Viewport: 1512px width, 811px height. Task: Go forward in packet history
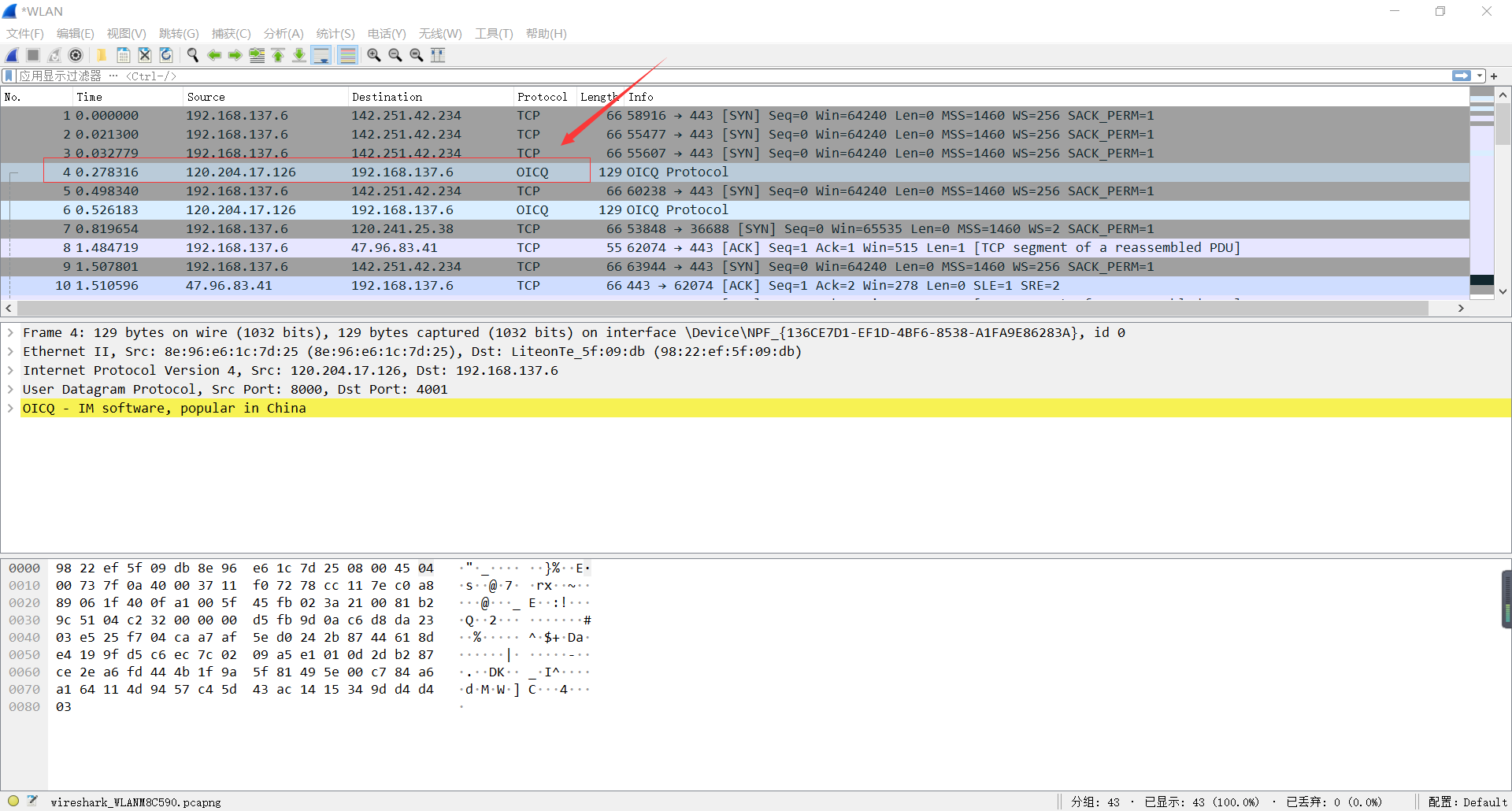click(x=235, y=55)
